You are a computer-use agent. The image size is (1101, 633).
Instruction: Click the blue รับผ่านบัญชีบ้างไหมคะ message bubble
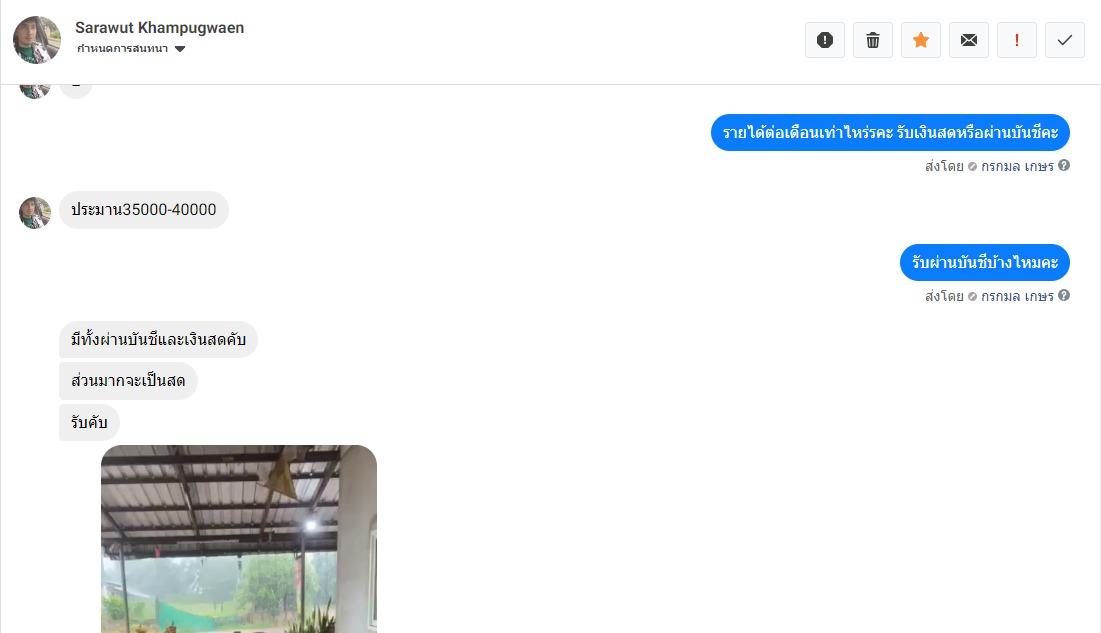[984, 262]
